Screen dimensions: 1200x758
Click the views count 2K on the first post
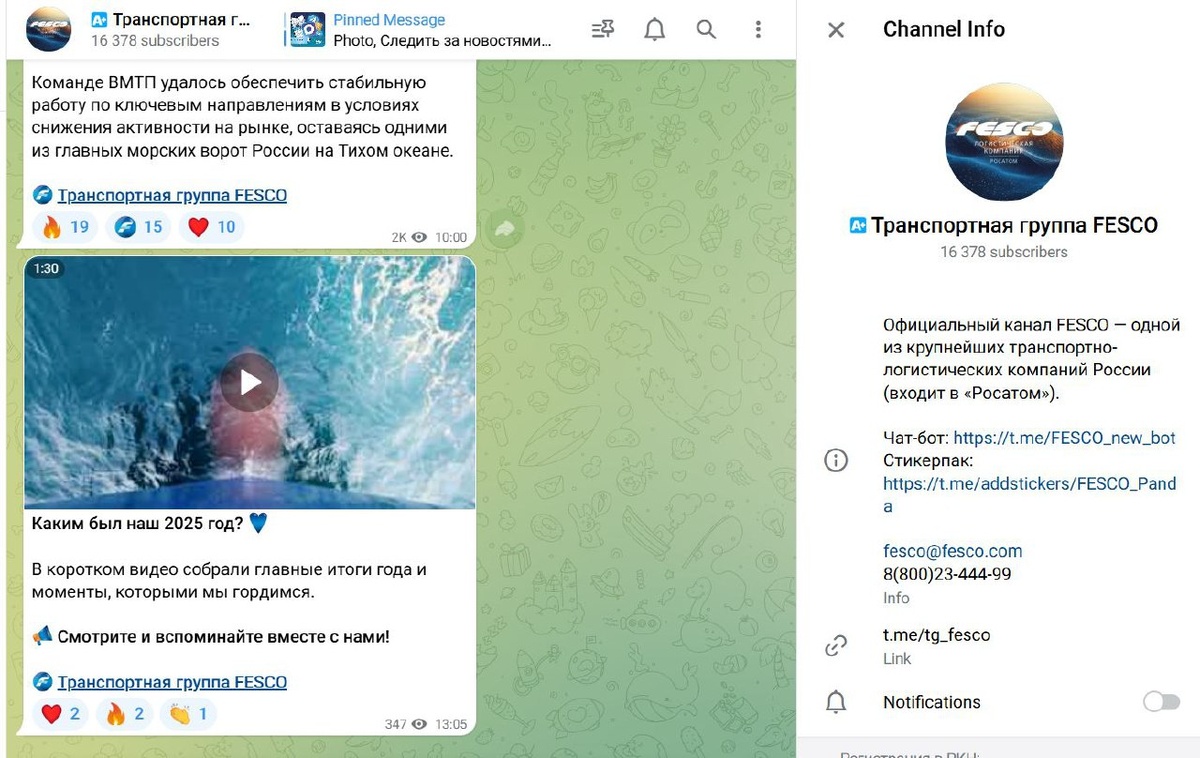(x=409, y=237)
